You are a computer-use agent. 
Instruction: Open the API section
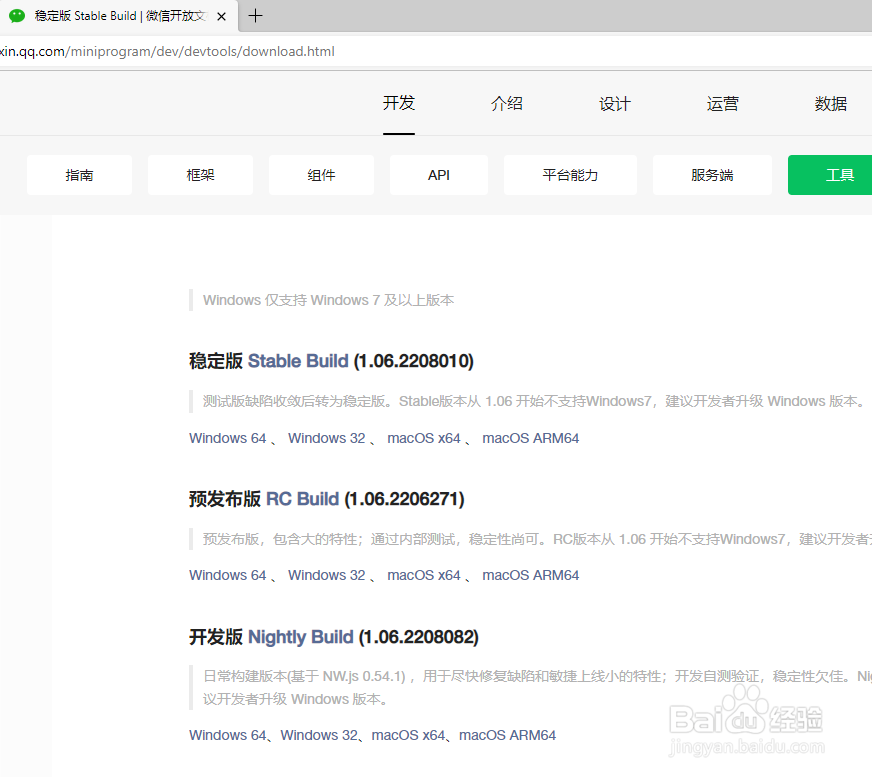point(439,175)
